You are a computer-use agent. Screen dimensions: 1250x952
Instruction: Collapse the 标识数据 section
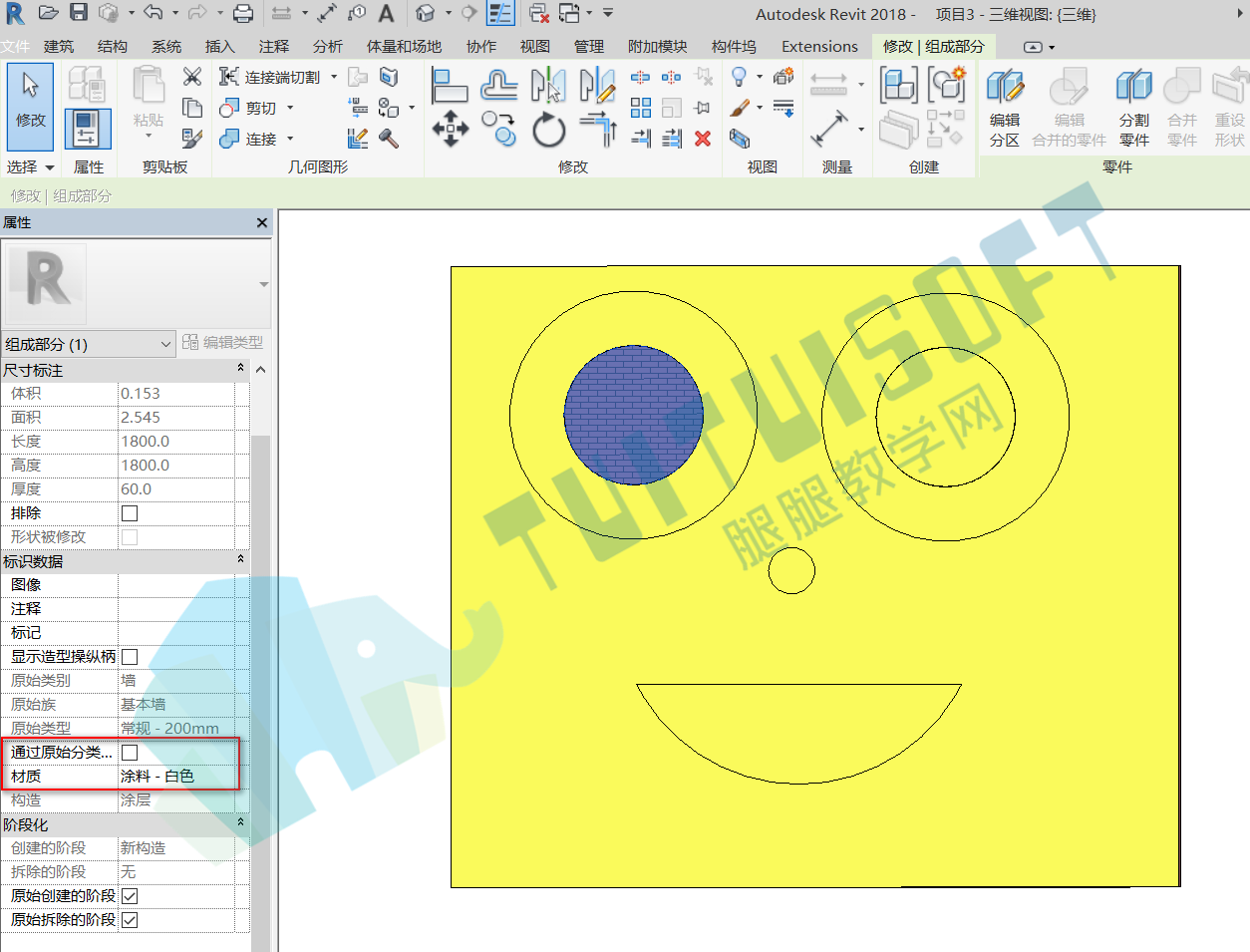(x=240, y=560)
